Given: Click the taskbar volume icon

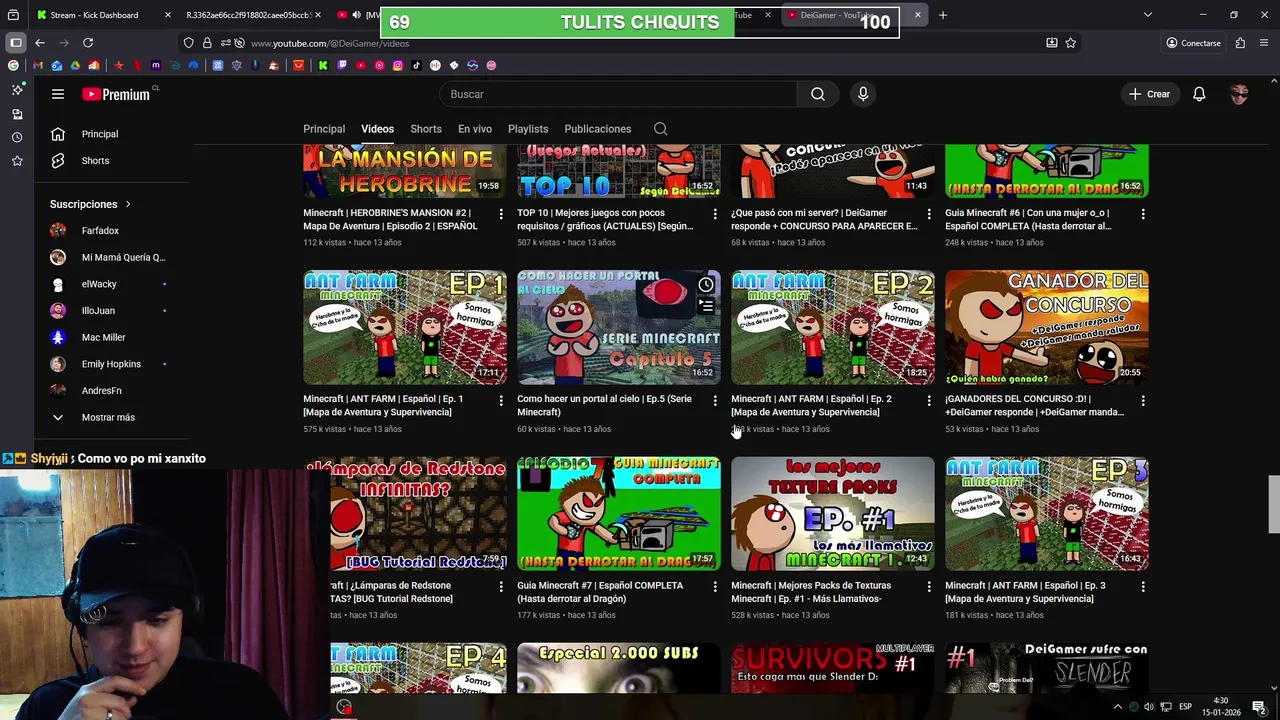Looking at the screenshot, I should pos(1149,707).
